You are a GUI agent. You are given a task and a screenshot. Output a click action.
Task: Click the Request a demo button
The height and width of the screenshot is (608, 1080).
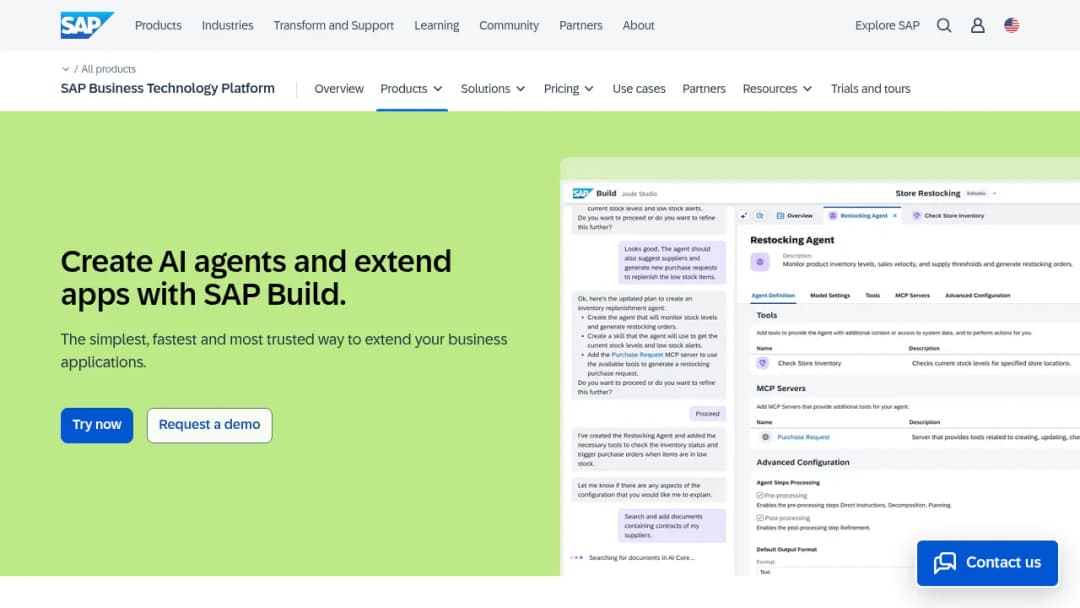coord(209,425)
